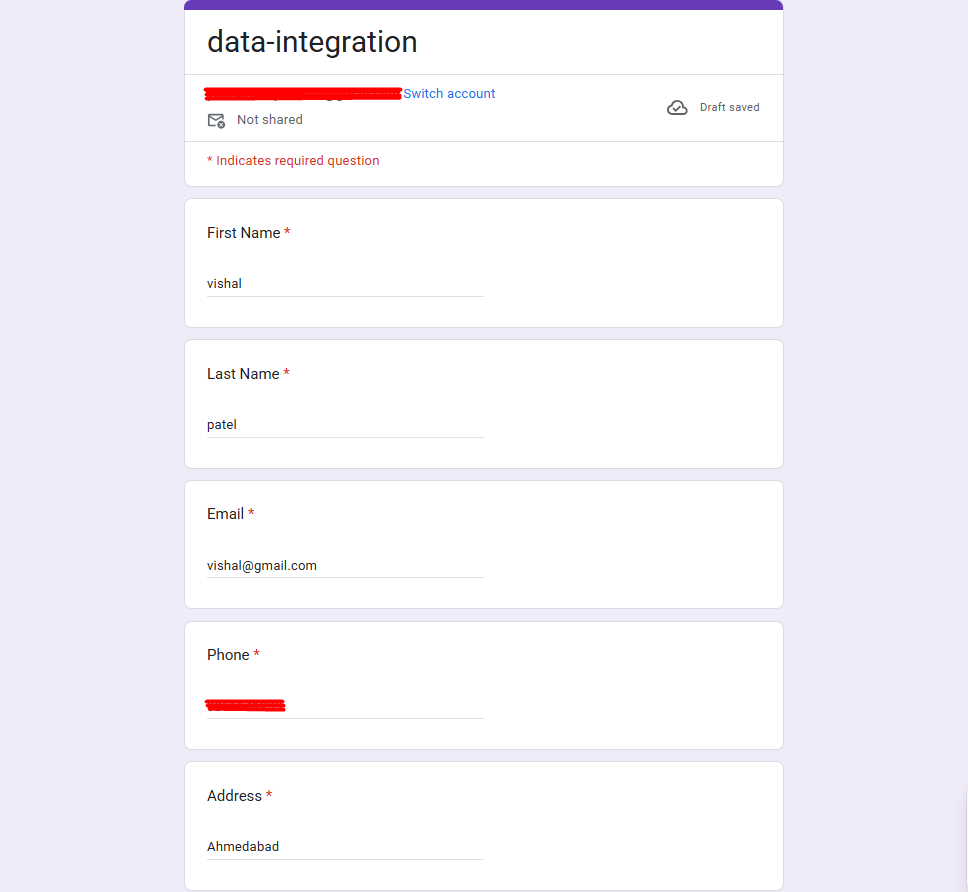The image size is (968, 892).
Task: Click the red asterisk beside First Name
Action: pyautogui.click(x=287, y=231)
